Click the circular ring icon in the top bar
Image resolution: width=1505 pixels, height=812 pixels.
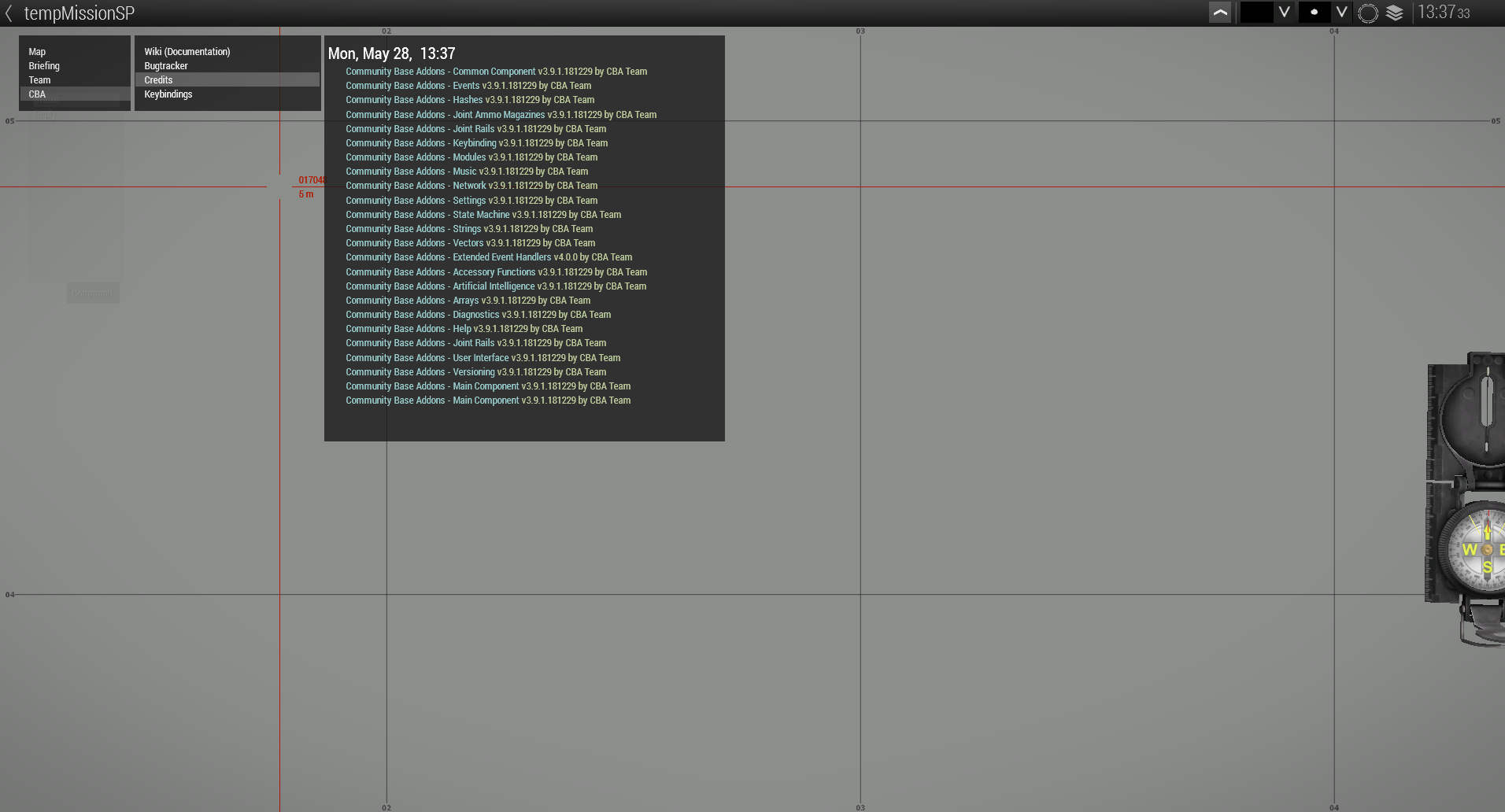(x=1368, y=13)
